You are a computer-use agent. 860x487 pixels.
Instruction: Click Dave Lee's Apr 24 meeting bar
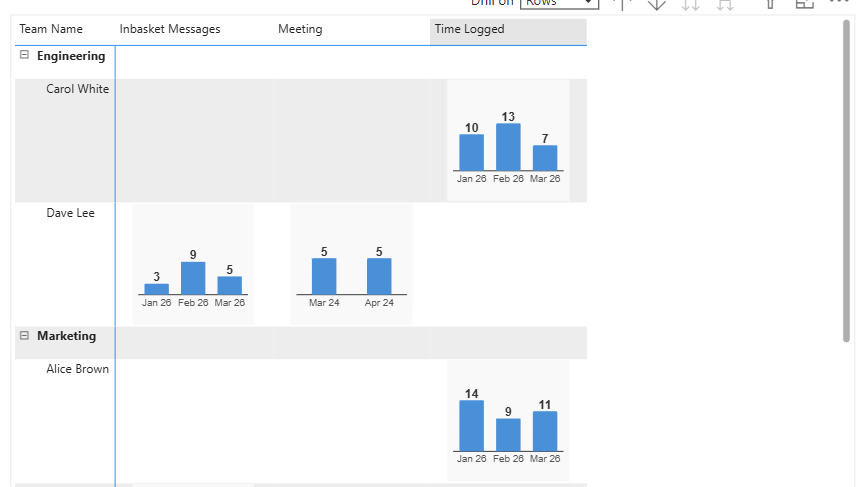pyautogui.click(x=379, y=276)
